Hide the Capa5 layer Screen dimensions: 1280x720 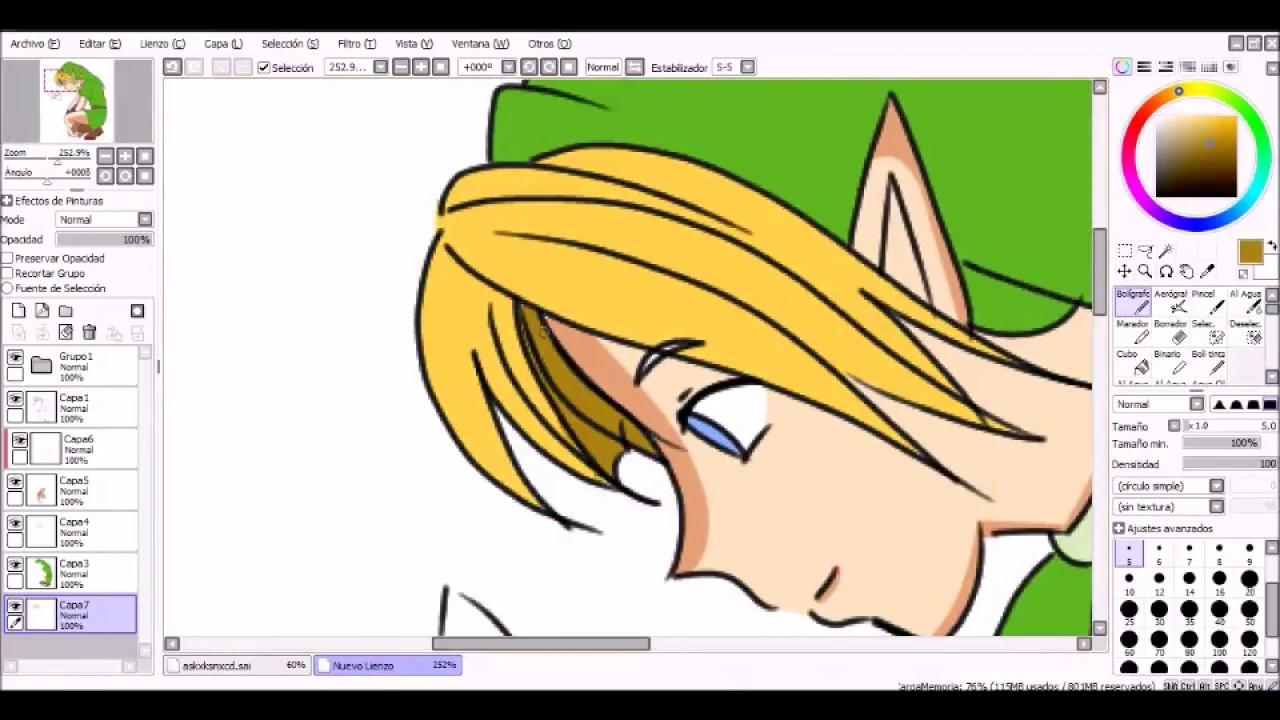[x=15, y=482]
